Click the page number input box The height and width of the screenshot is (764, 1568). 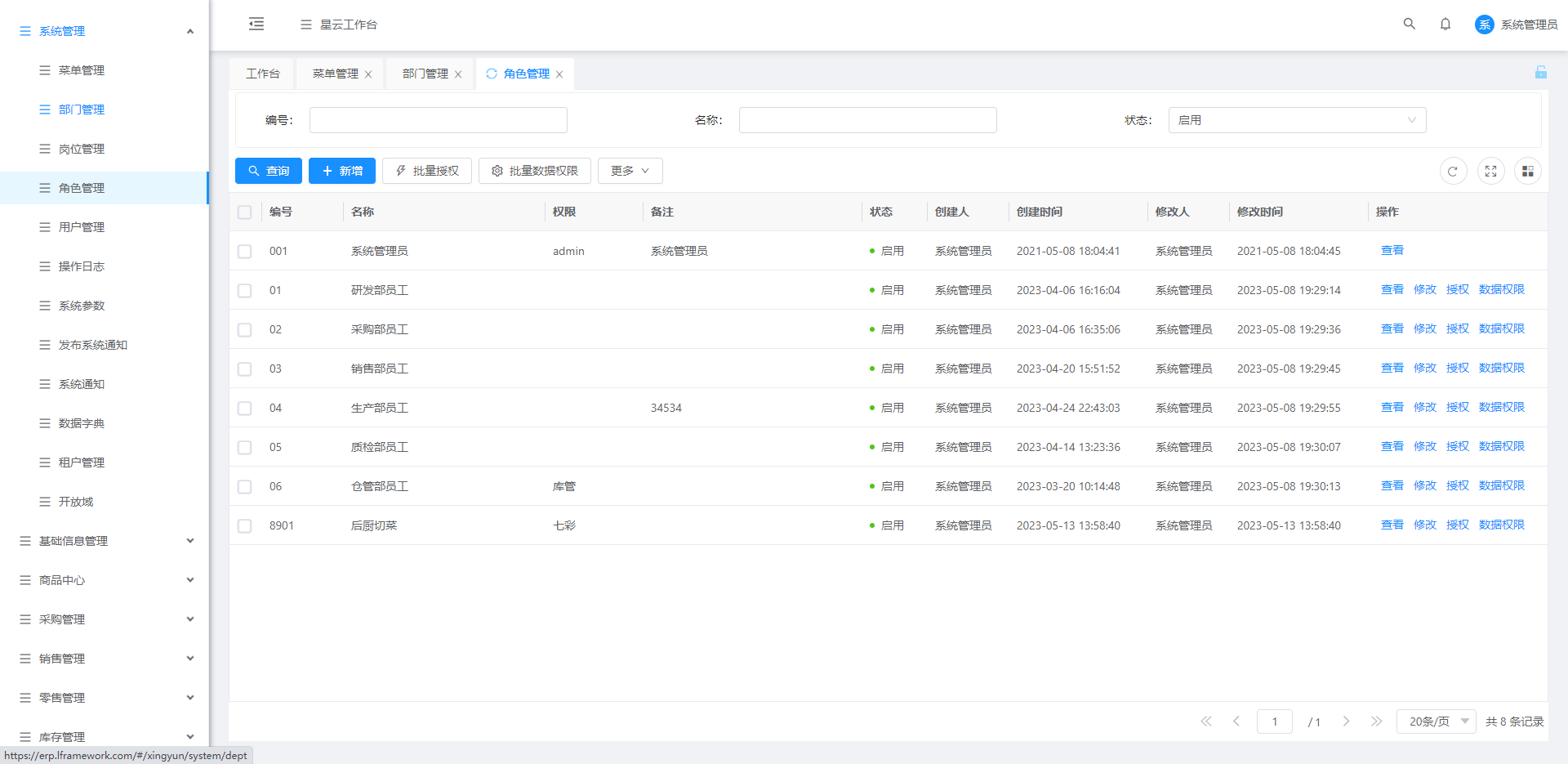pyautogui.click(x=1275, y=722)
